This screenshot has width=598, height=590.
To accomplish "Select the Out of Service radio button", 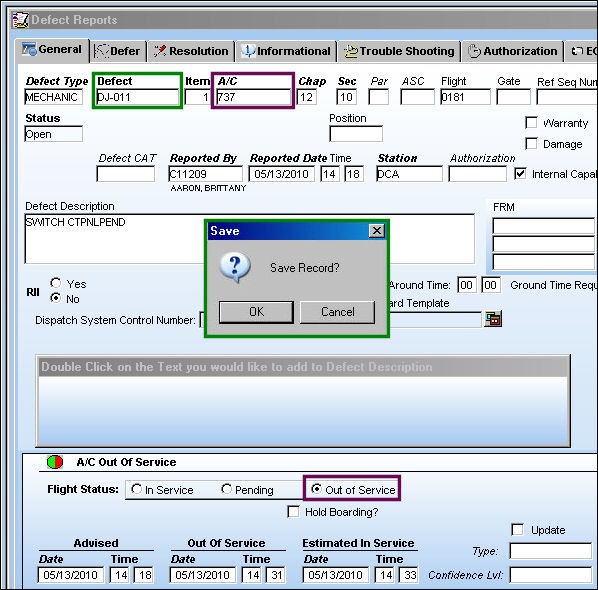I will [316, 489].
